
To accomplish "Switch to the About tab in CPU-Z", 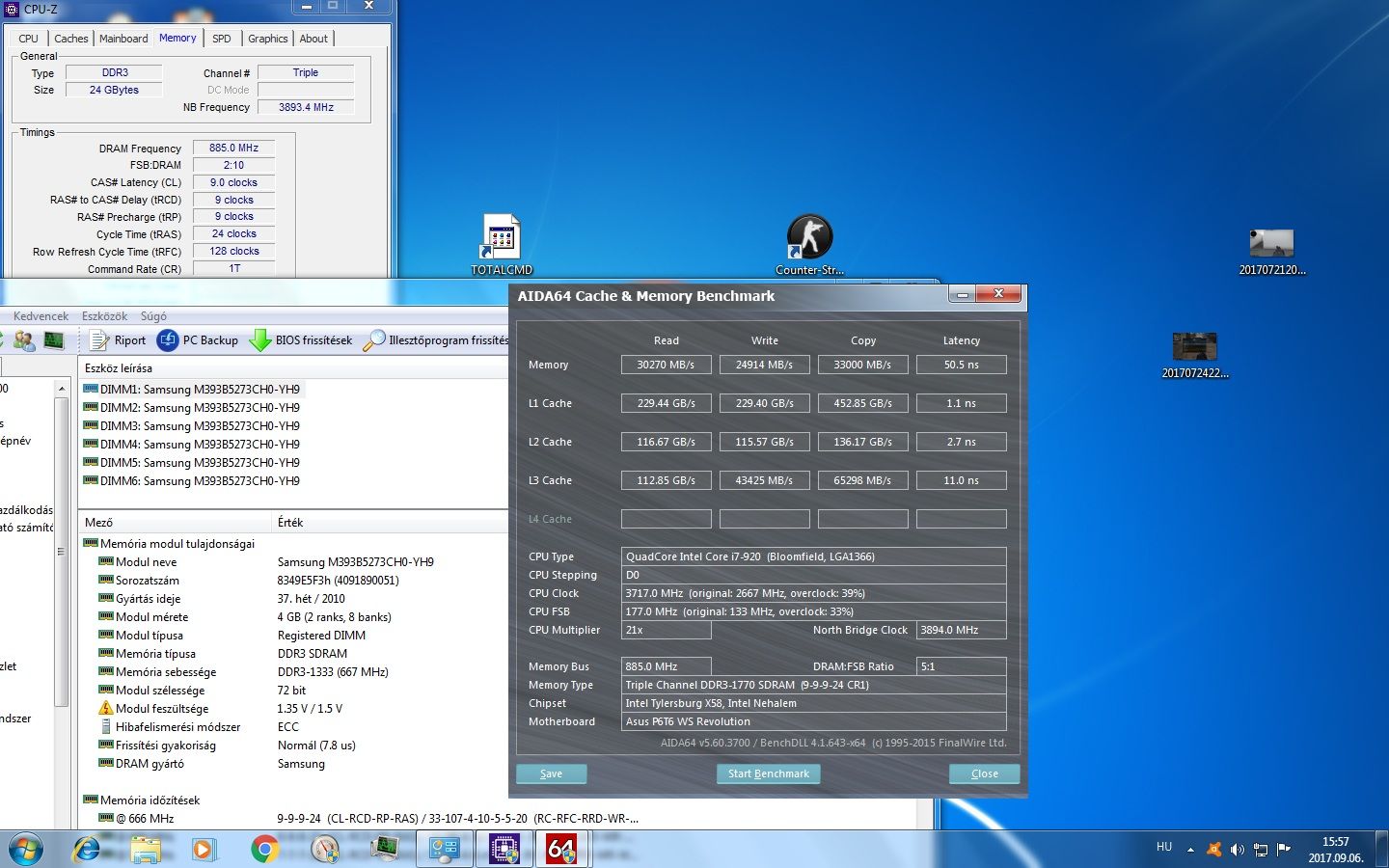I will click(x=313, y=39).
